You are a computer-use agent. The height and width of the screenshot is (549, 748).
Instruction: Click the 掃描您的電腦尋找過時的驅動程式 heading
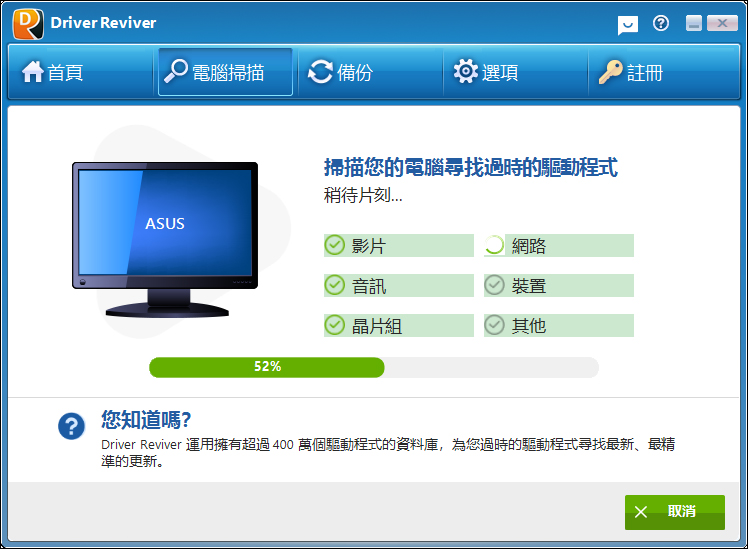(471, 168)
